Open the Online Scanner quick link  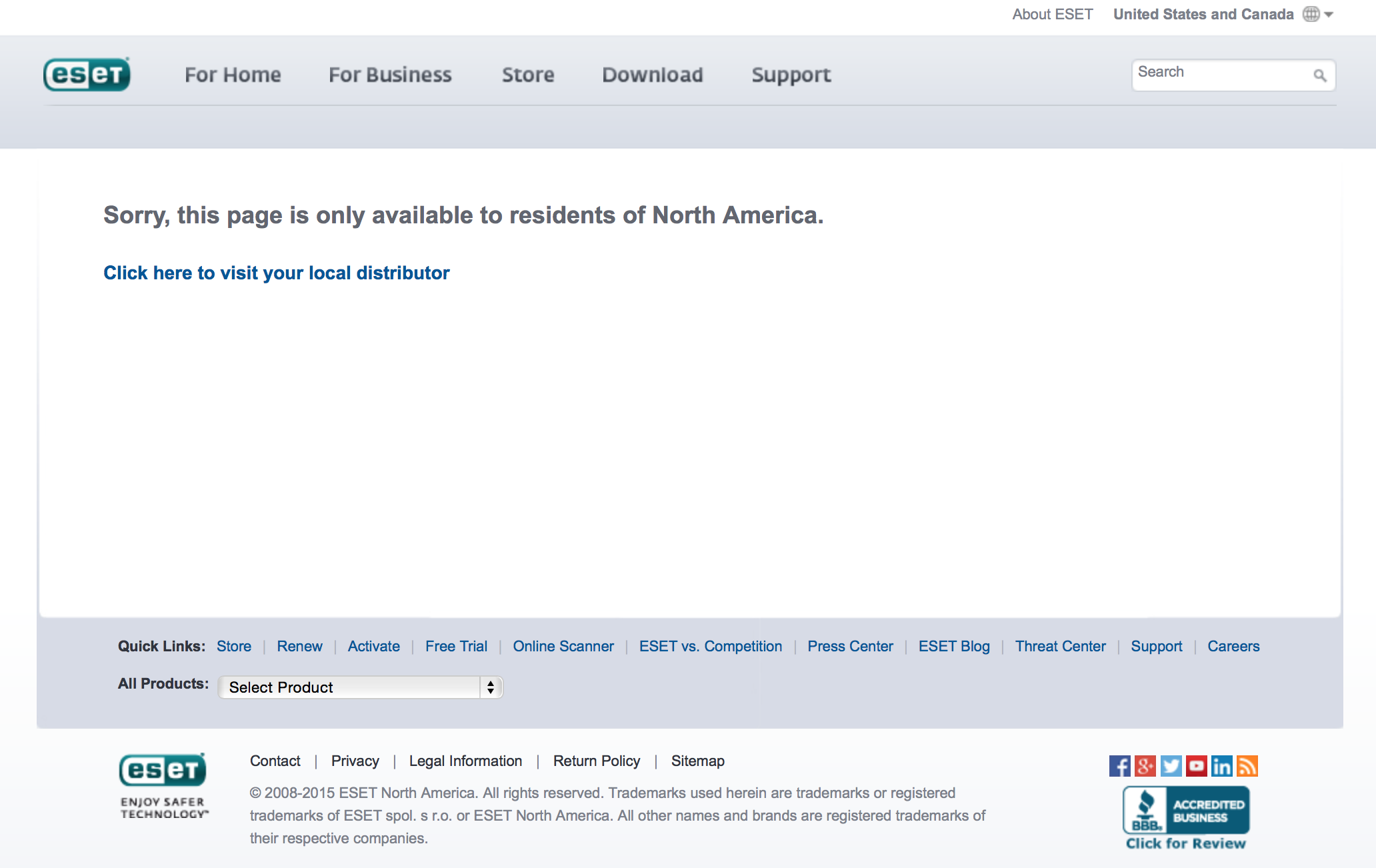pyautogui.click(x=563, y=646)
